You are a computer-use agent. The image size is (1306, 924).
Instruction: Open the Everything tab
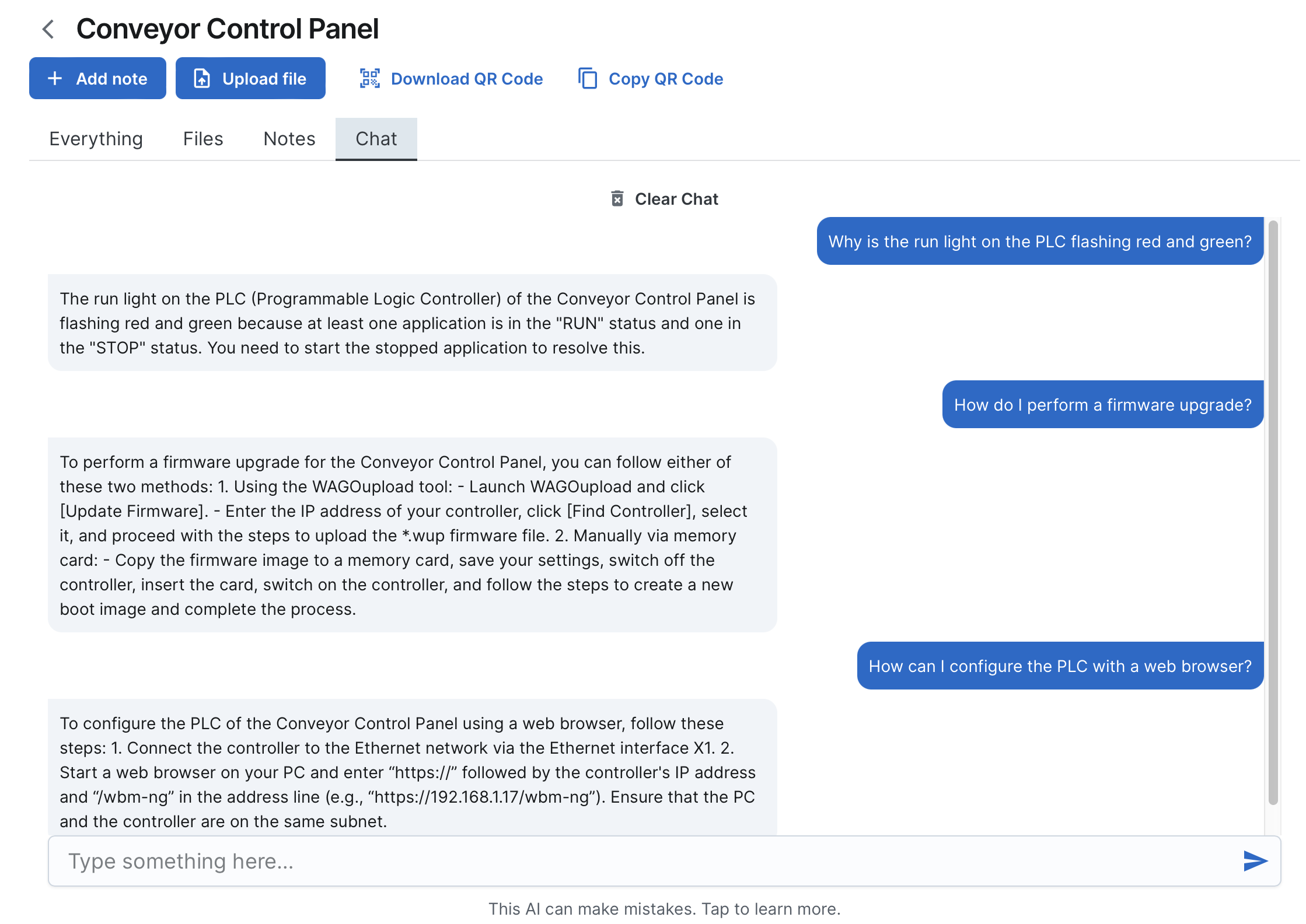pos(96,139)
